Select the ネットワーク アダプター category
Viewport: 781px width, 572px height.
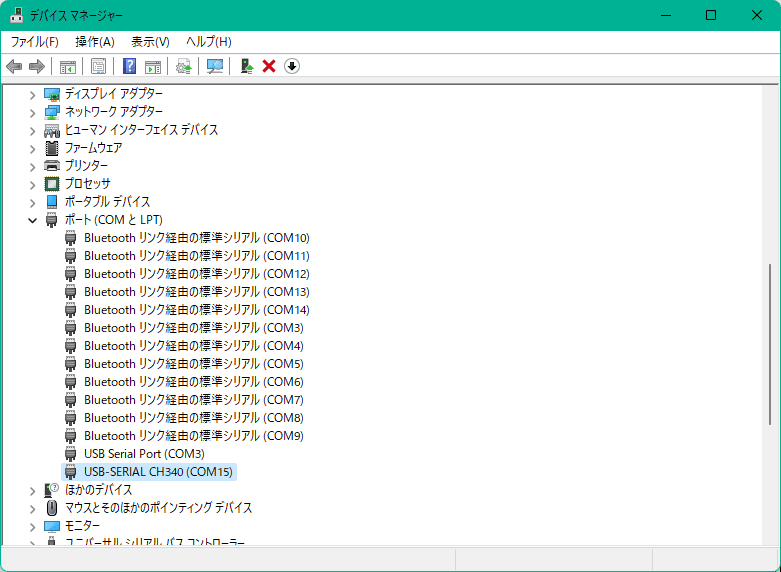113,112
